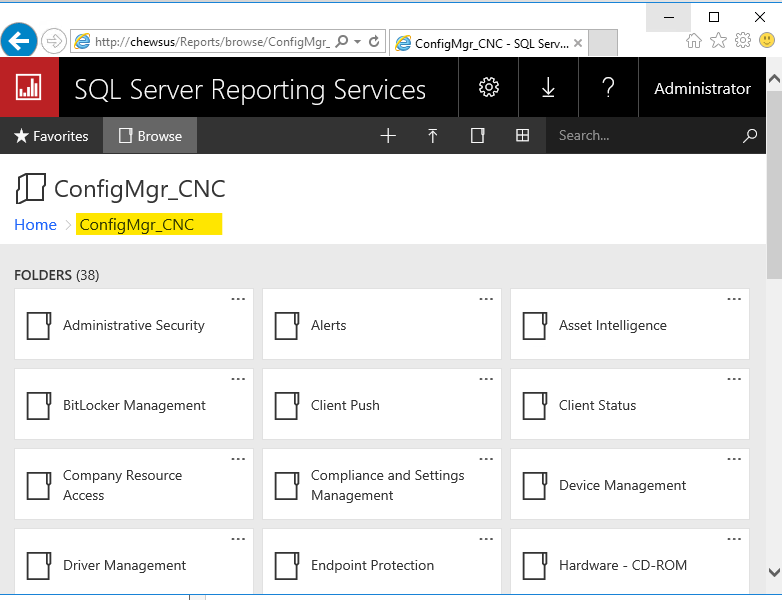
Task: Click the Client Status folder icon
Action: (535, 405)
